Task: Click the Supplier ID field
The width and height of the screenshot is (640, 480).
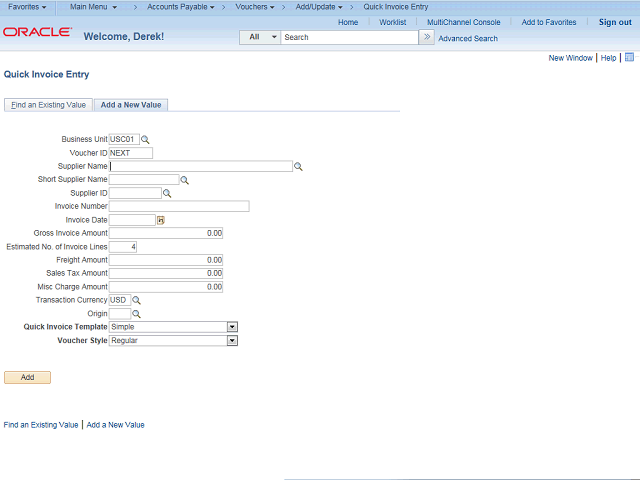Action: pos(135,193)
